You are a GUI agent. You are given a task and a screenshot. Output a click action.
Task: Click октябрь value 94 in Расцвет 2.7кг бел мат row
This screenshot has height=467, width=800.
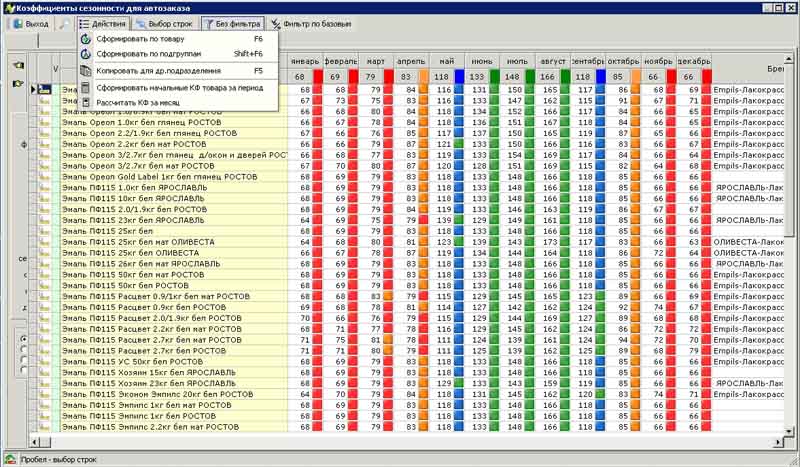(x=623, y=340)
